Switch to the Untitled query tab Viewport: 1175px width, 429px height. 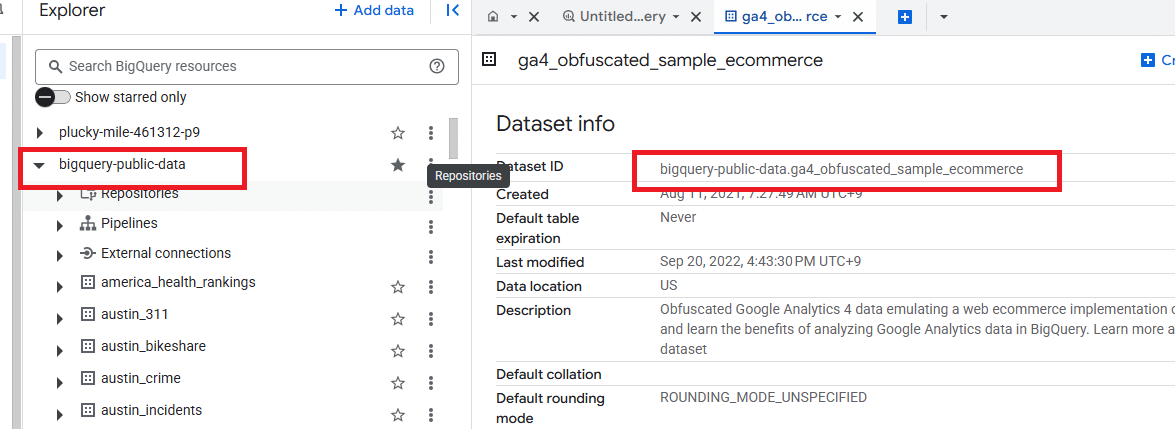click(620, 17)
